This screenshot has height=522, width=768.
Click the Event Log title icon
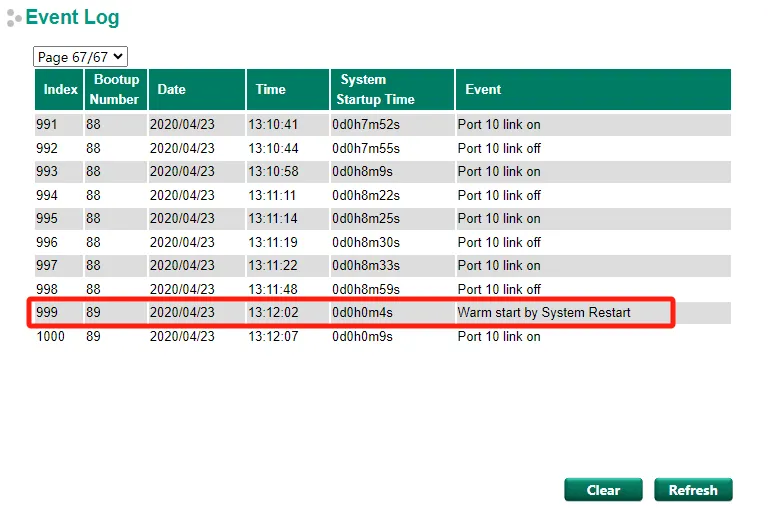point(13,18)
